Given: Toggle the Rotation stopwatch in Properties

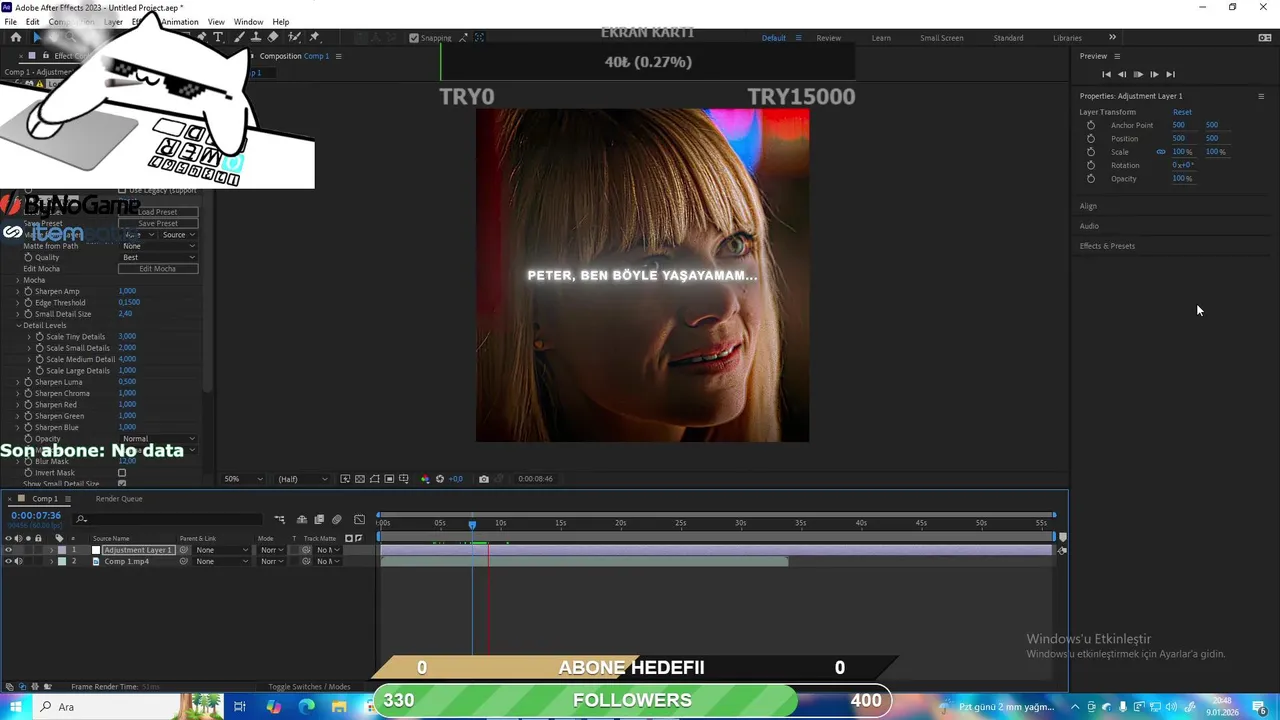Looking at the screenshot, I should click(1091, 165).
